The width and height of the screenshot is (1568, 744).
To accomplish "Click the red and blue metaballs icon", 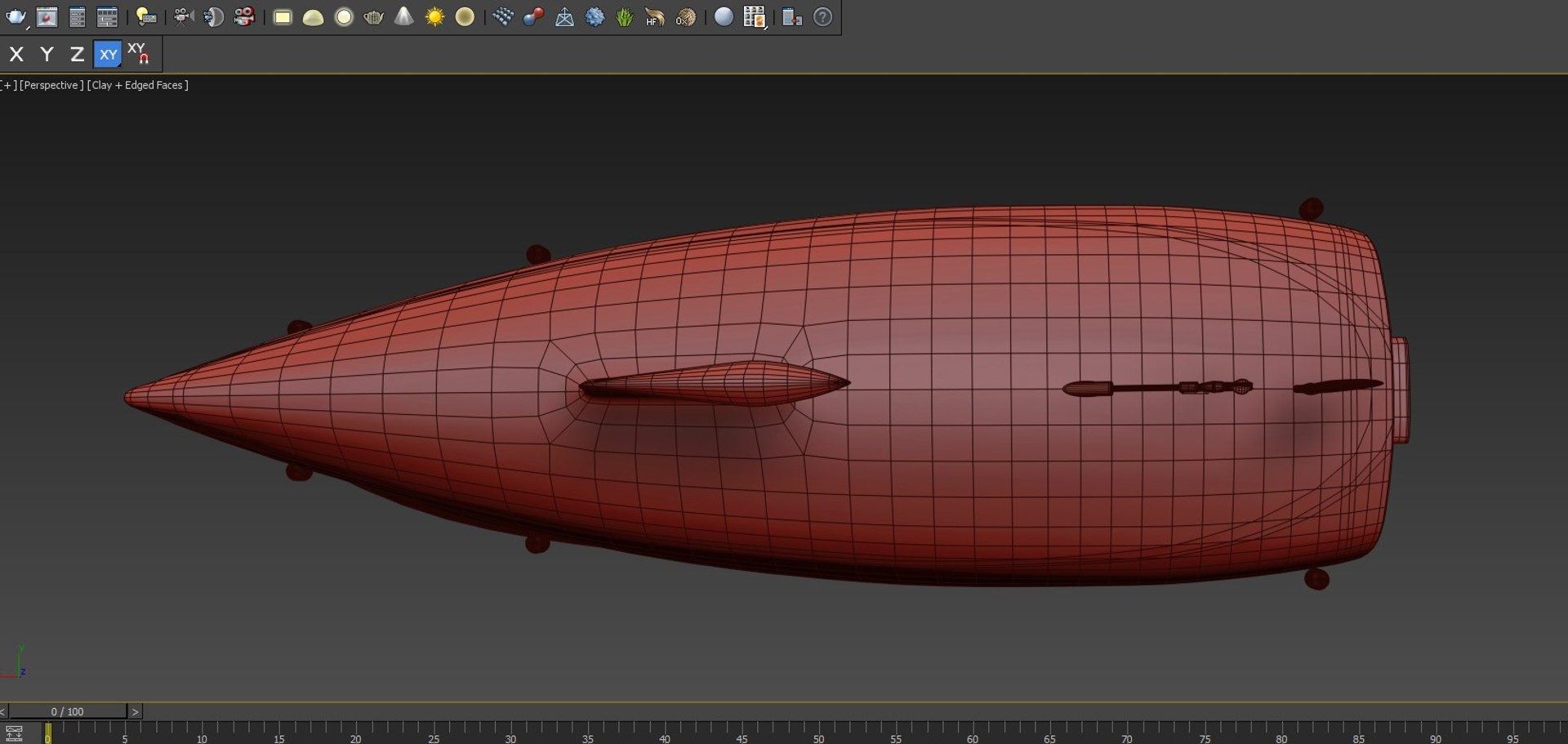I will coord(533,17).
